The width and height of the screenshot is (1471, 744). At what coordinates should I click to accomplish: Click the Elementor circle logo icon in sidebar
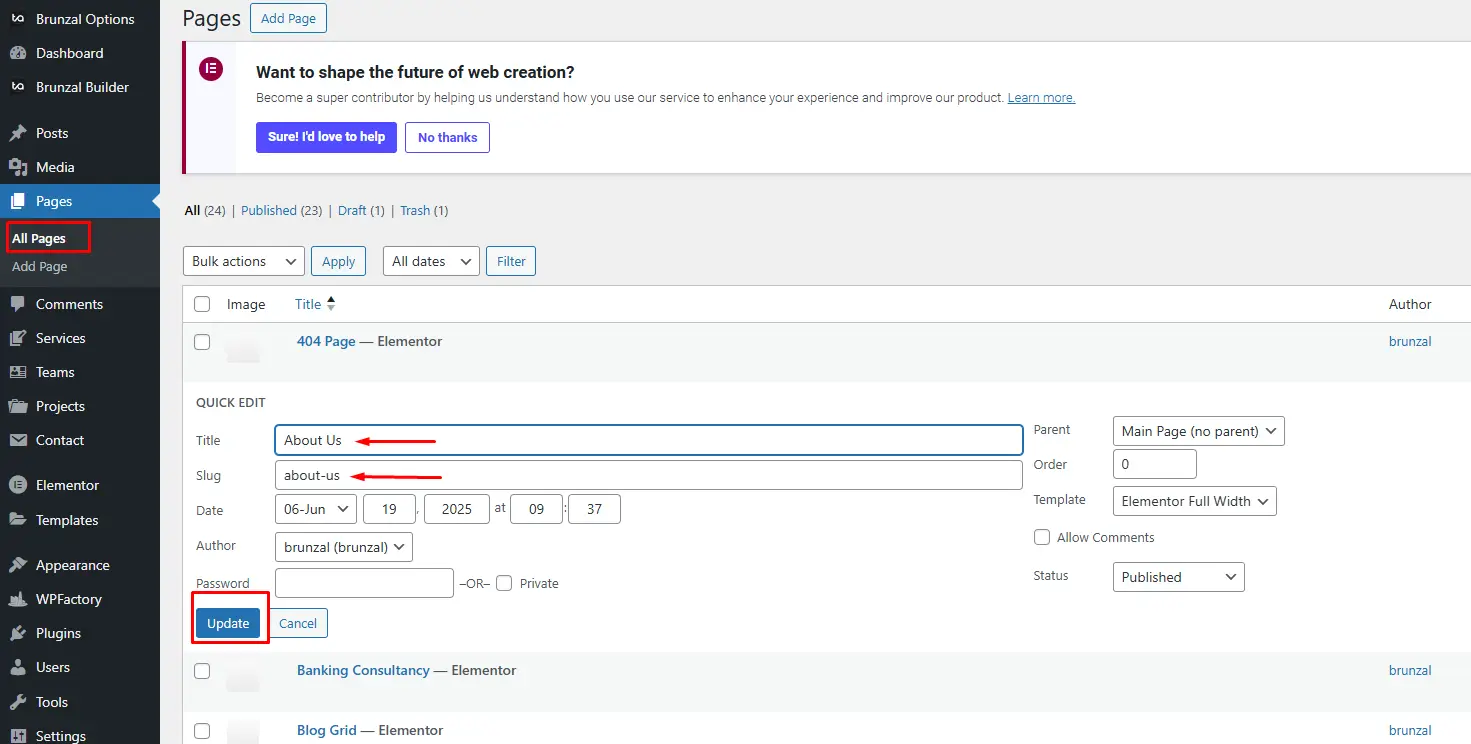click(17, 485)
